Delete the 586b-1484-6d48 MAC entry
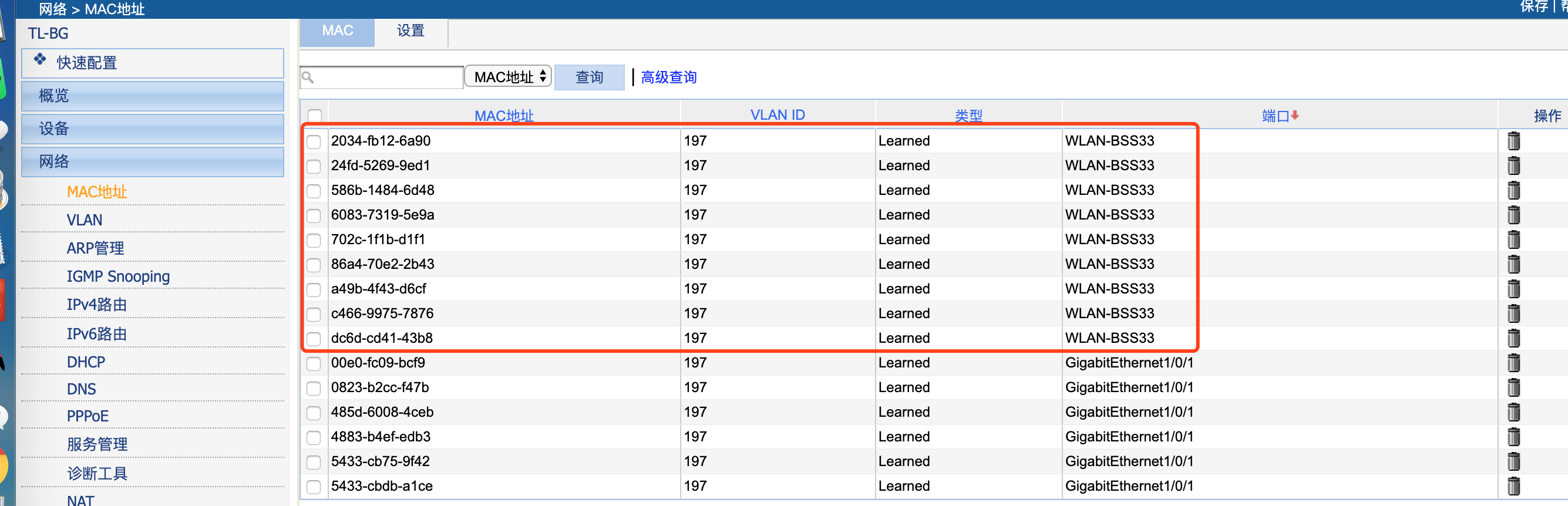 pyautogui.click(x=1513, y=190)
